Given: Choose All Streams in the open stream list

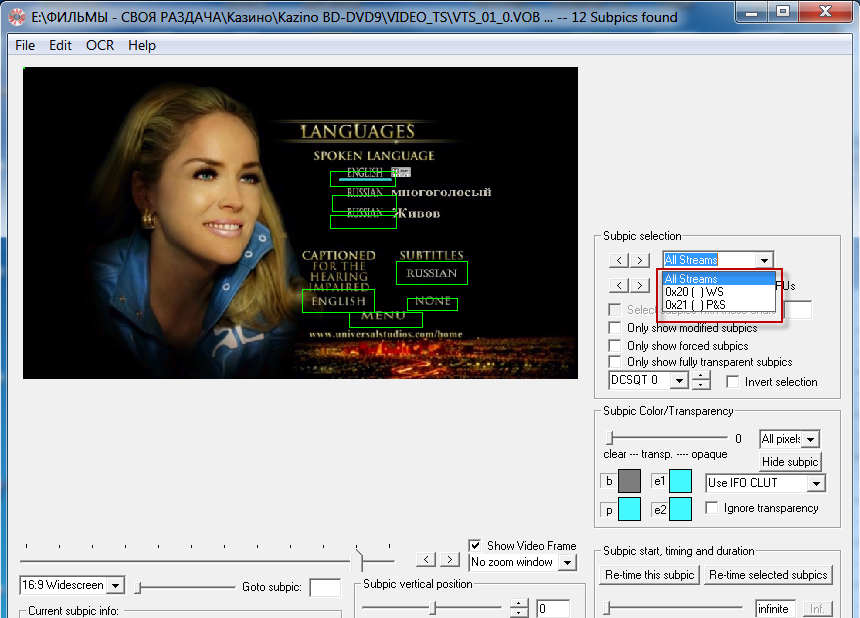Looking at the screenshot, I should [x=719, y=279].
